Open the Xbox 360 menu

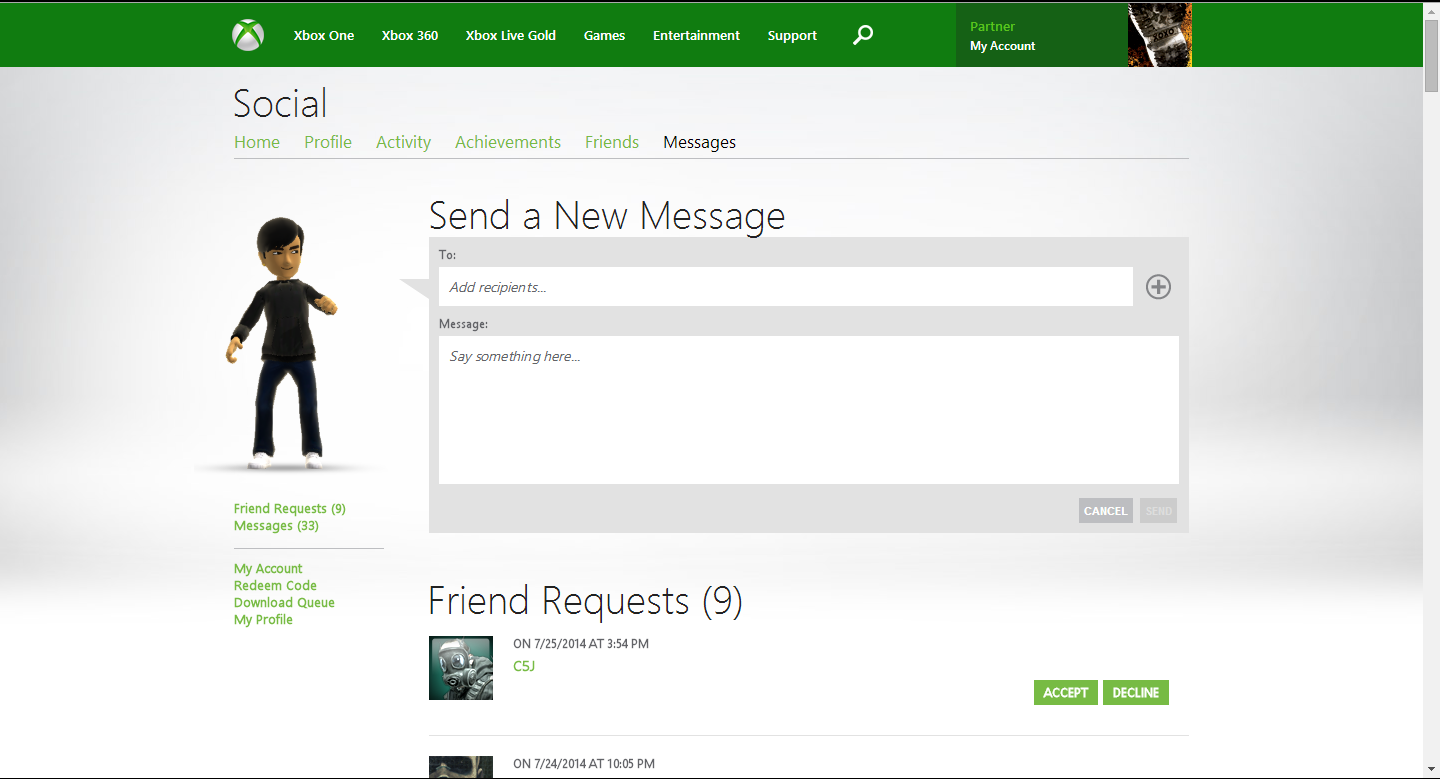coord(410,35)
